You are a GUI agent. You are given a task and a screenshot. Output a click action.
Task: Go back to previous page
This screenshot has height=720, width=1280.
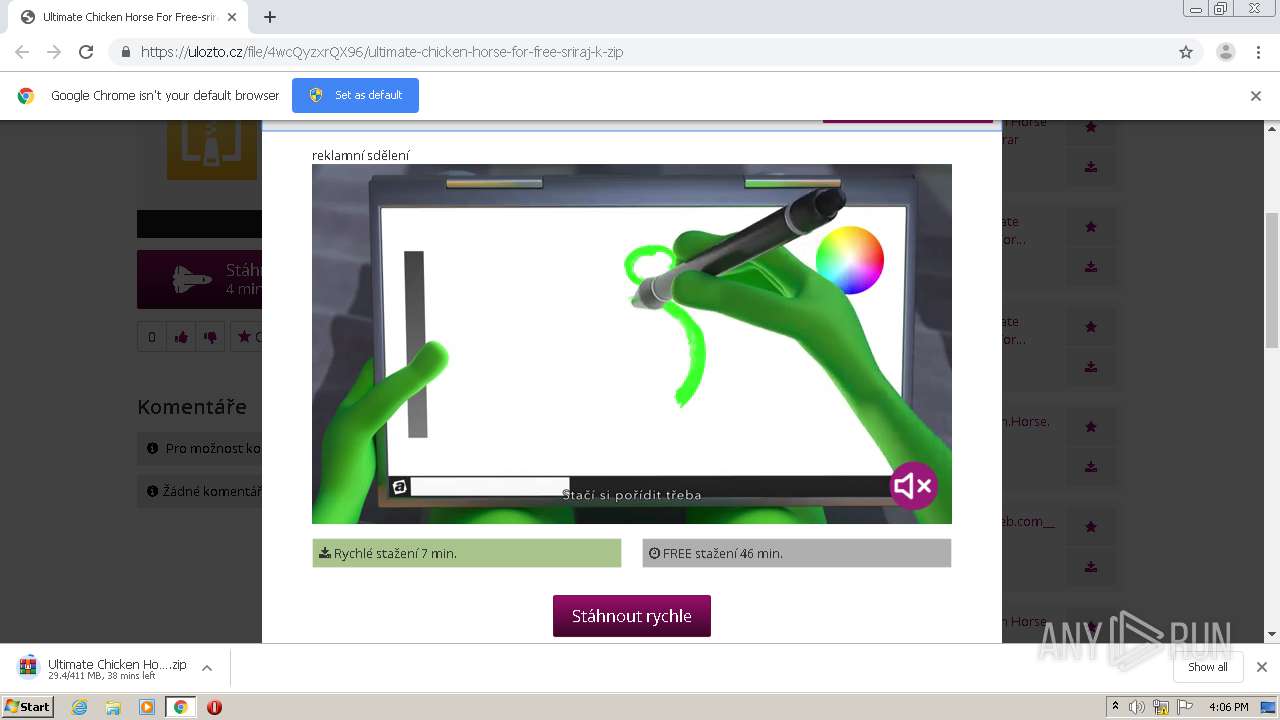tap(22, 52)
